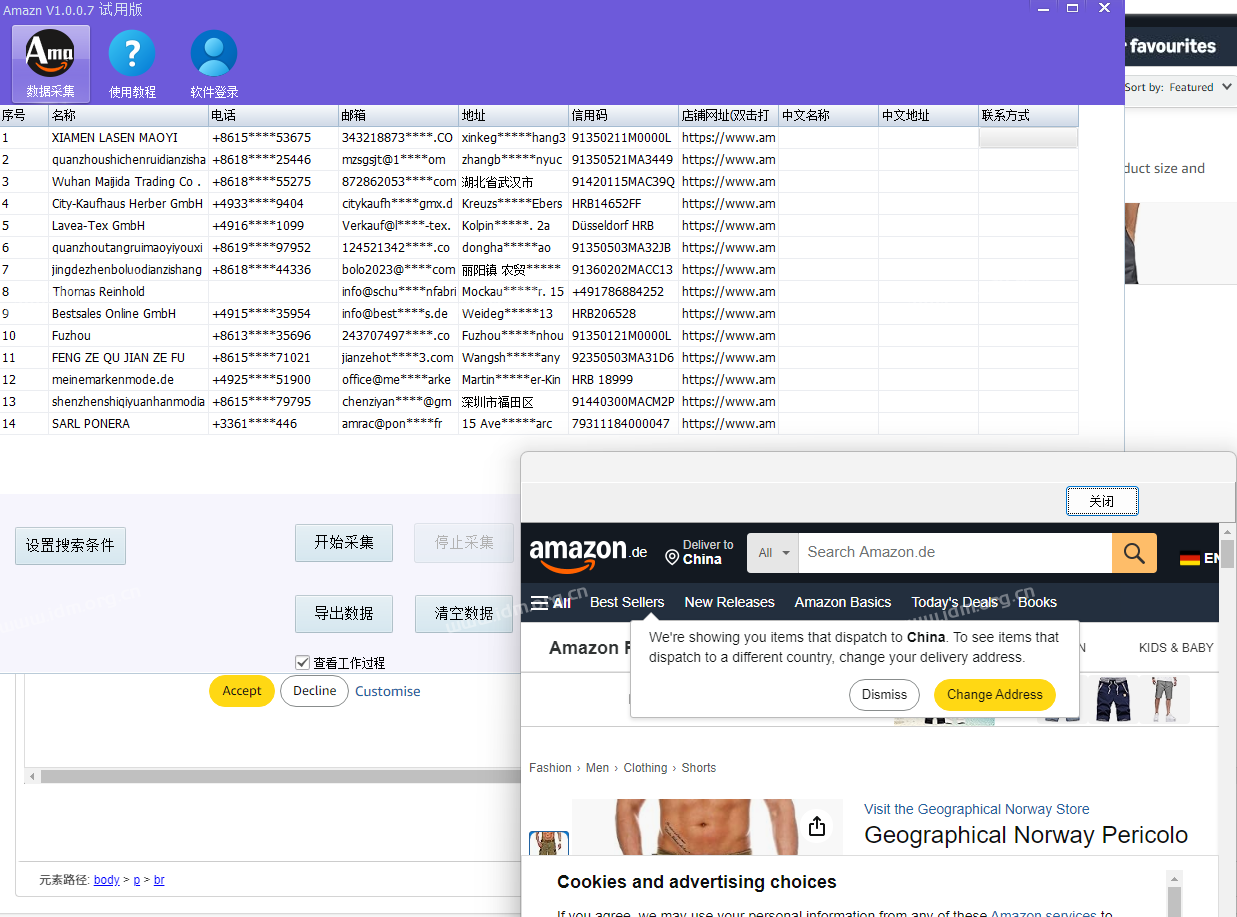
Task: Click the grey shorts thumbnail in banner
Action: point(1163,698)
